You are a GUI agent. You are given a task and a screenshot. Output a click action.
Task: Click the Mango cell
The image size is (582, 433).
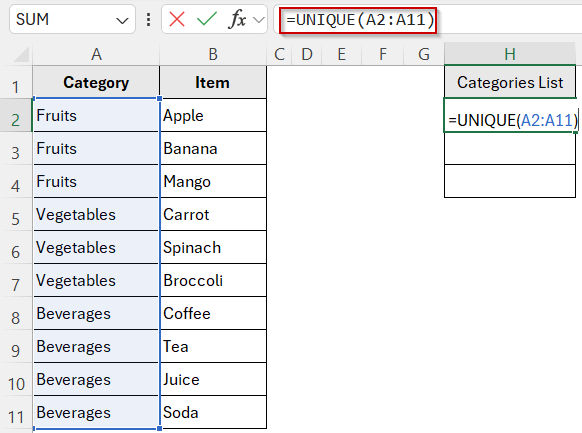[213, 181]
